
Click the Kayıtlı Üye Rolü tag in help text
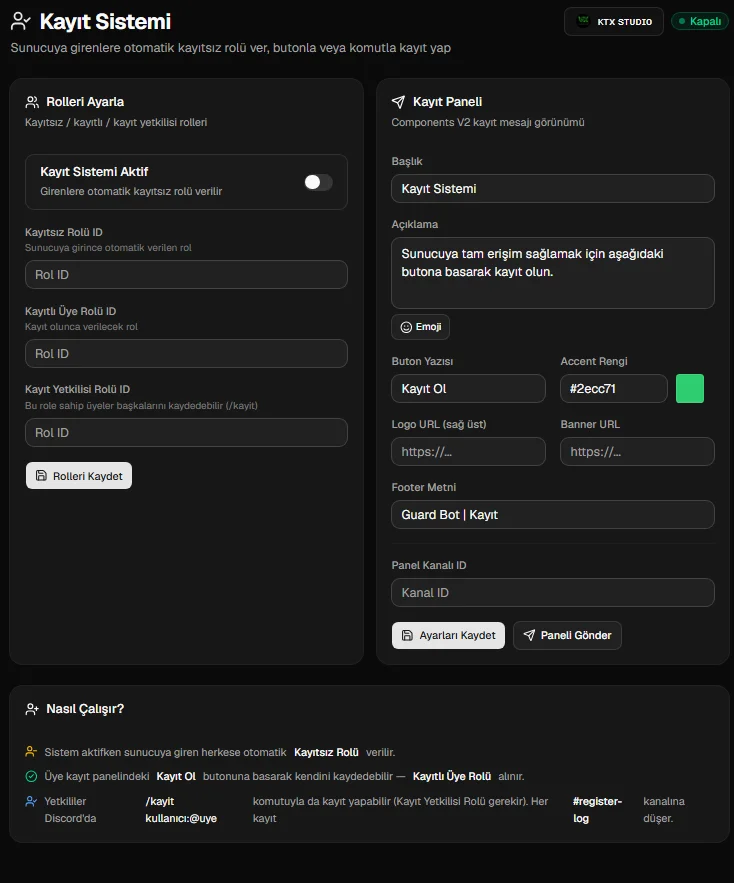click(x=452, y=777)
